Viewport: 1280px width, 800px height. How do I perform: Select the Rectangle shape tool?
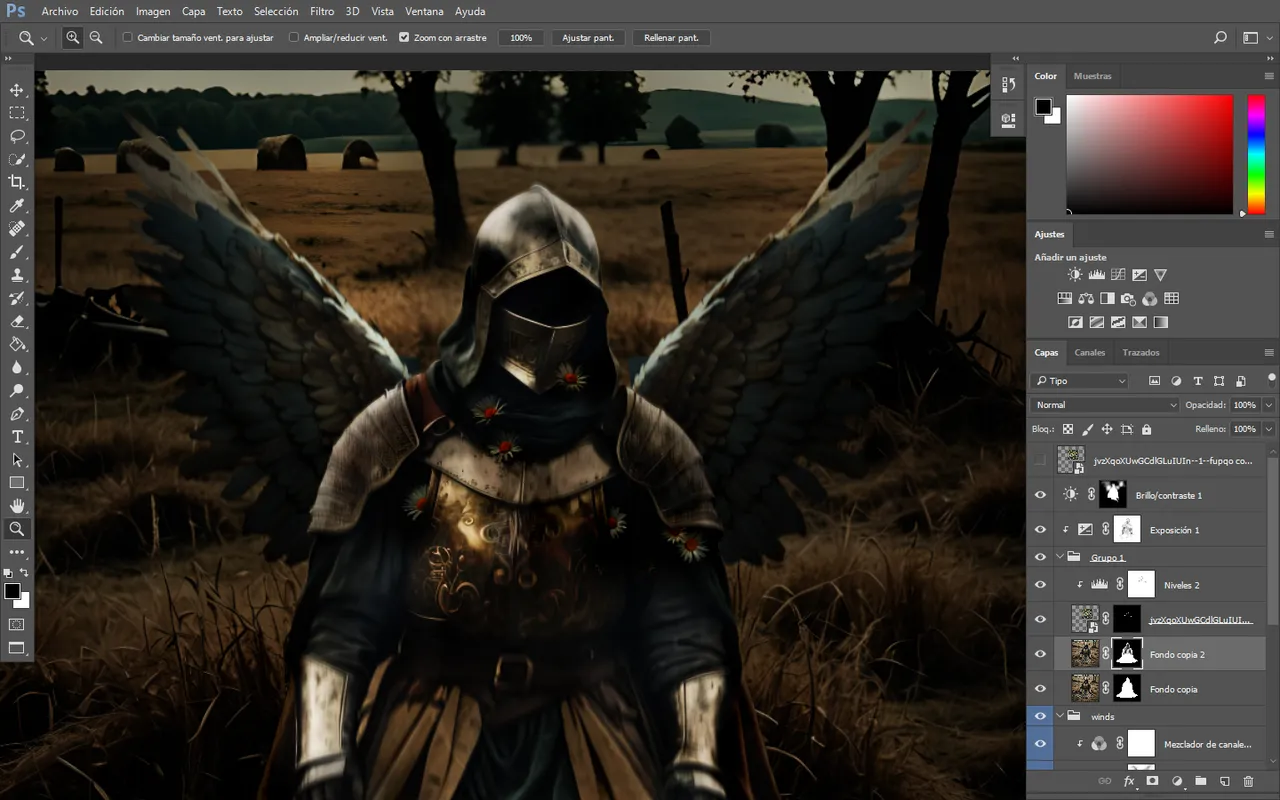pyautogui.click(x=17, y=483)
